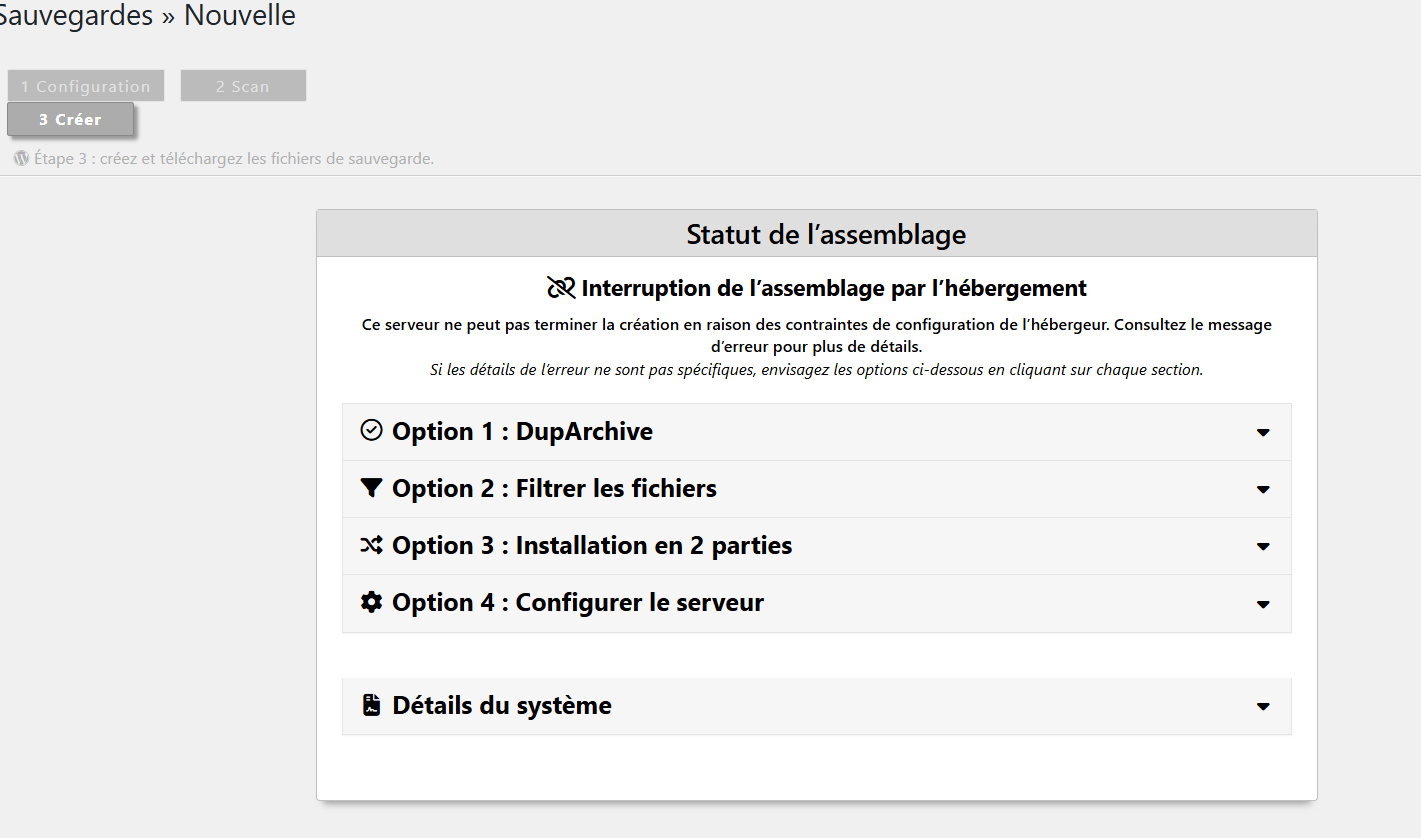1421x838 pixels.
Task: Switch to the 2 Scan step
Action: 243,86
